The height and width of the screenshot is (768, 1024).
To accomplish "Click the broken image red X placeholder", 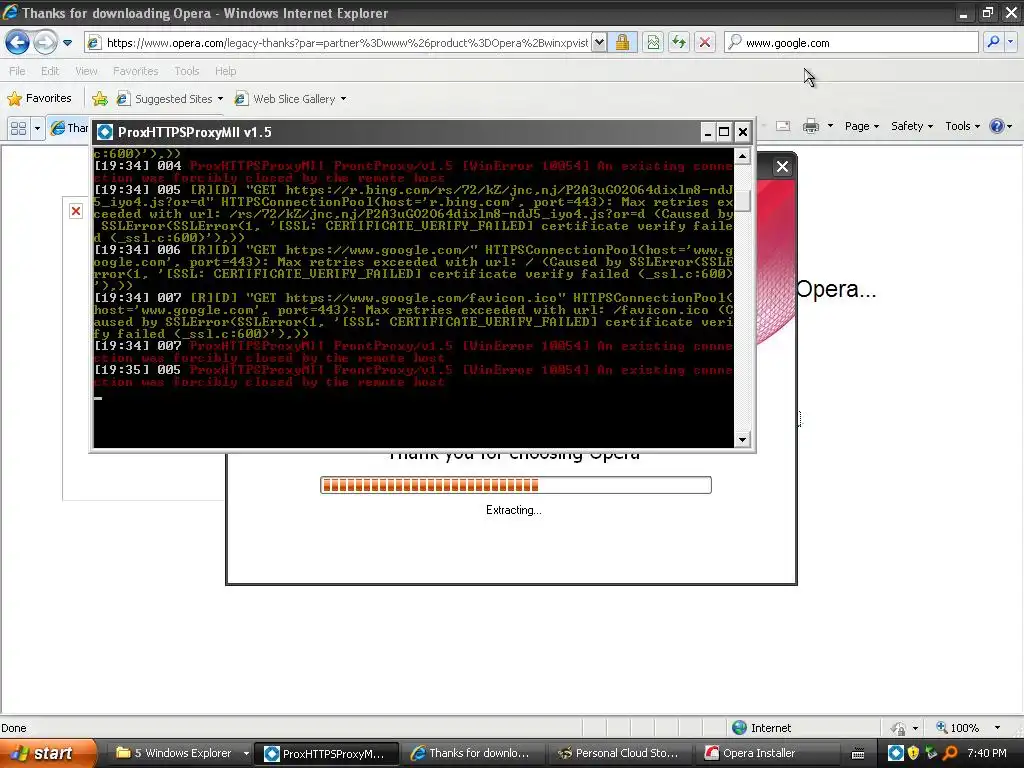I will [76, 211].
